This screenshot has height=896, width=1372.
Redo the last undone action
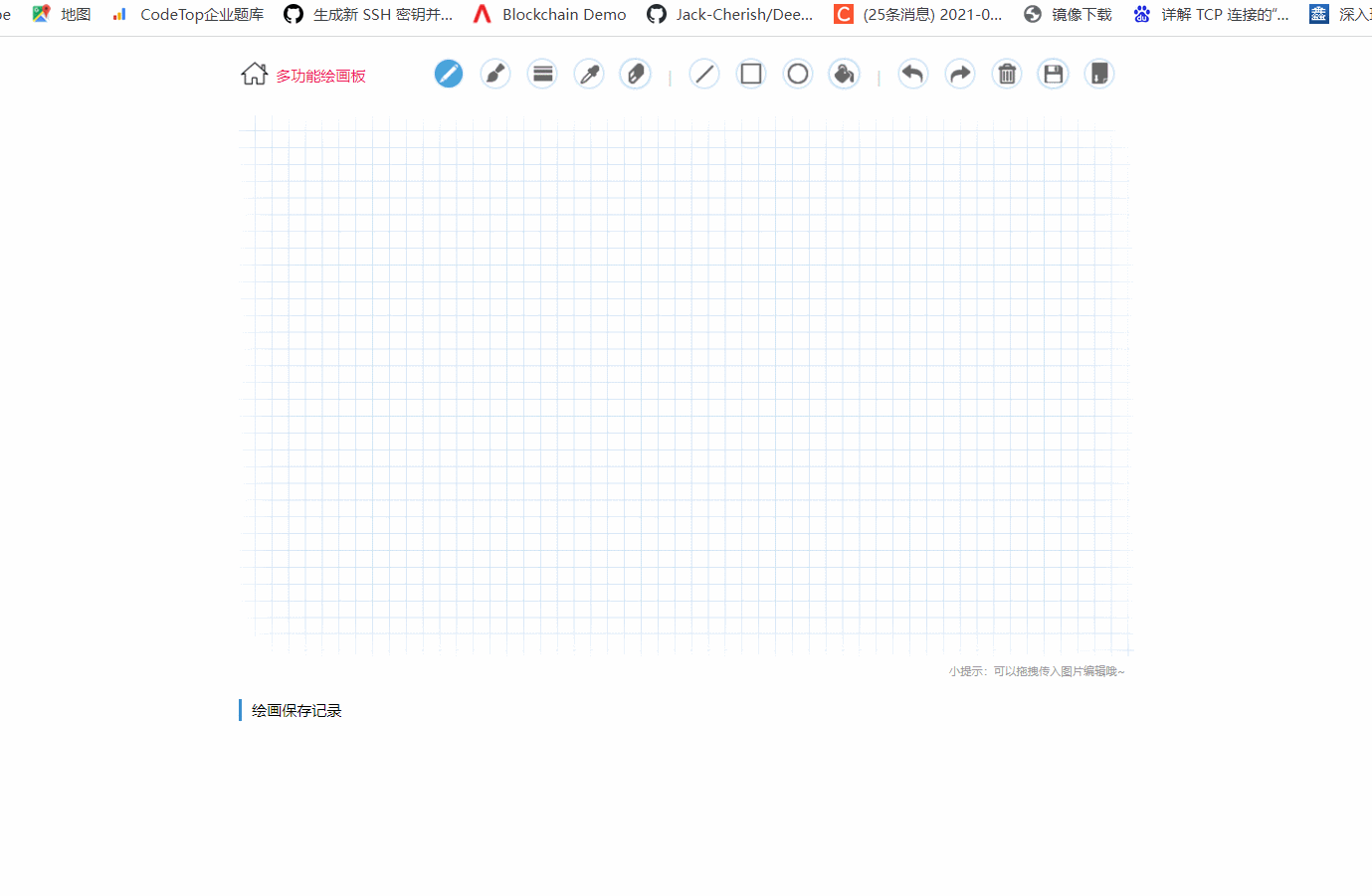tap(960, 74)
